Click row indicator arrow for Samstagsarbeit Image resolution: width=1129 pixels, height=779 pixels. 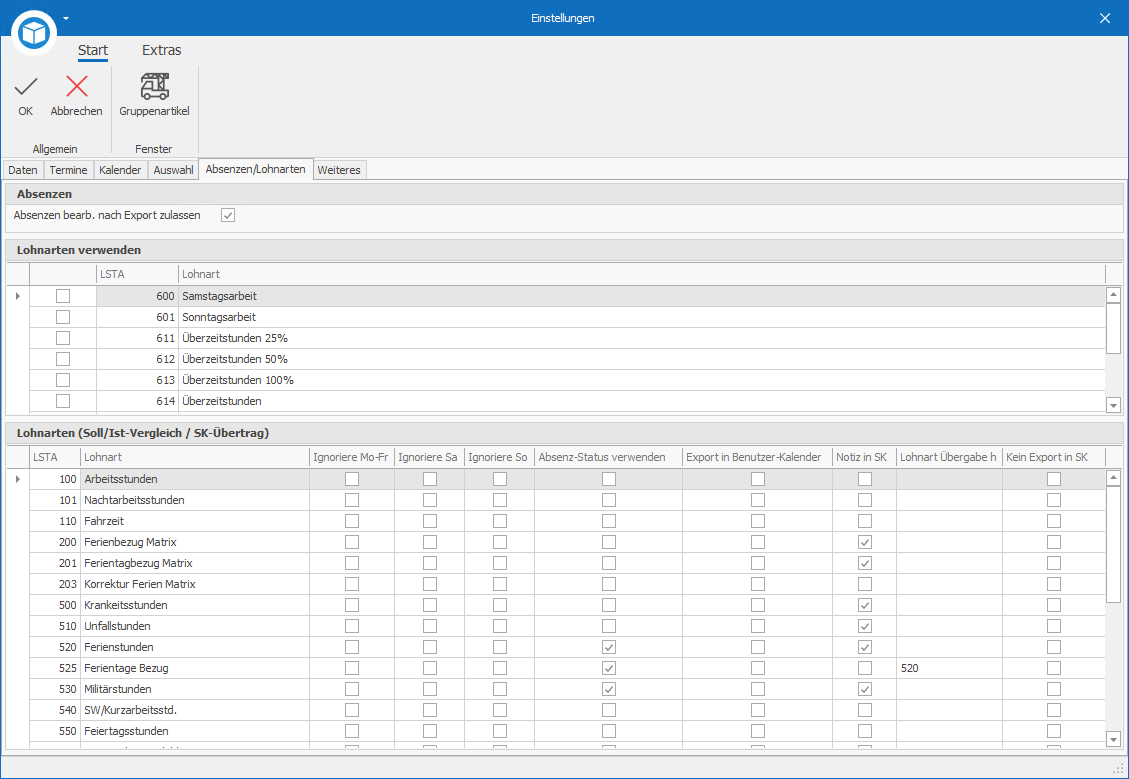tap(18, 296)
